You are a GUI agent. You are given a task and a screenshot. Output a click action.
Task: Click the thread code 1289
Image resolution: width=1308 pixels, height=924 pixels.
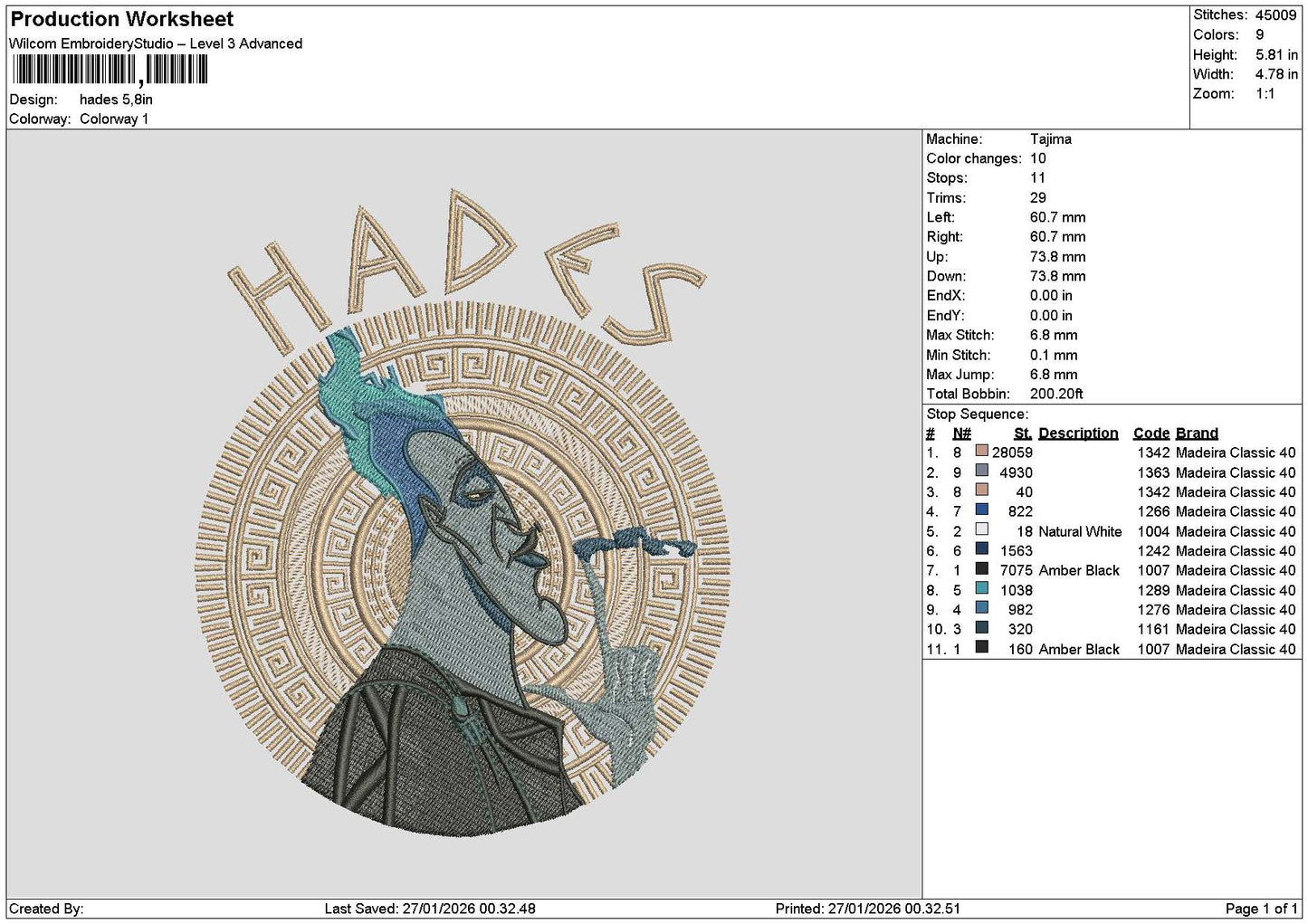coord(1153,590)
